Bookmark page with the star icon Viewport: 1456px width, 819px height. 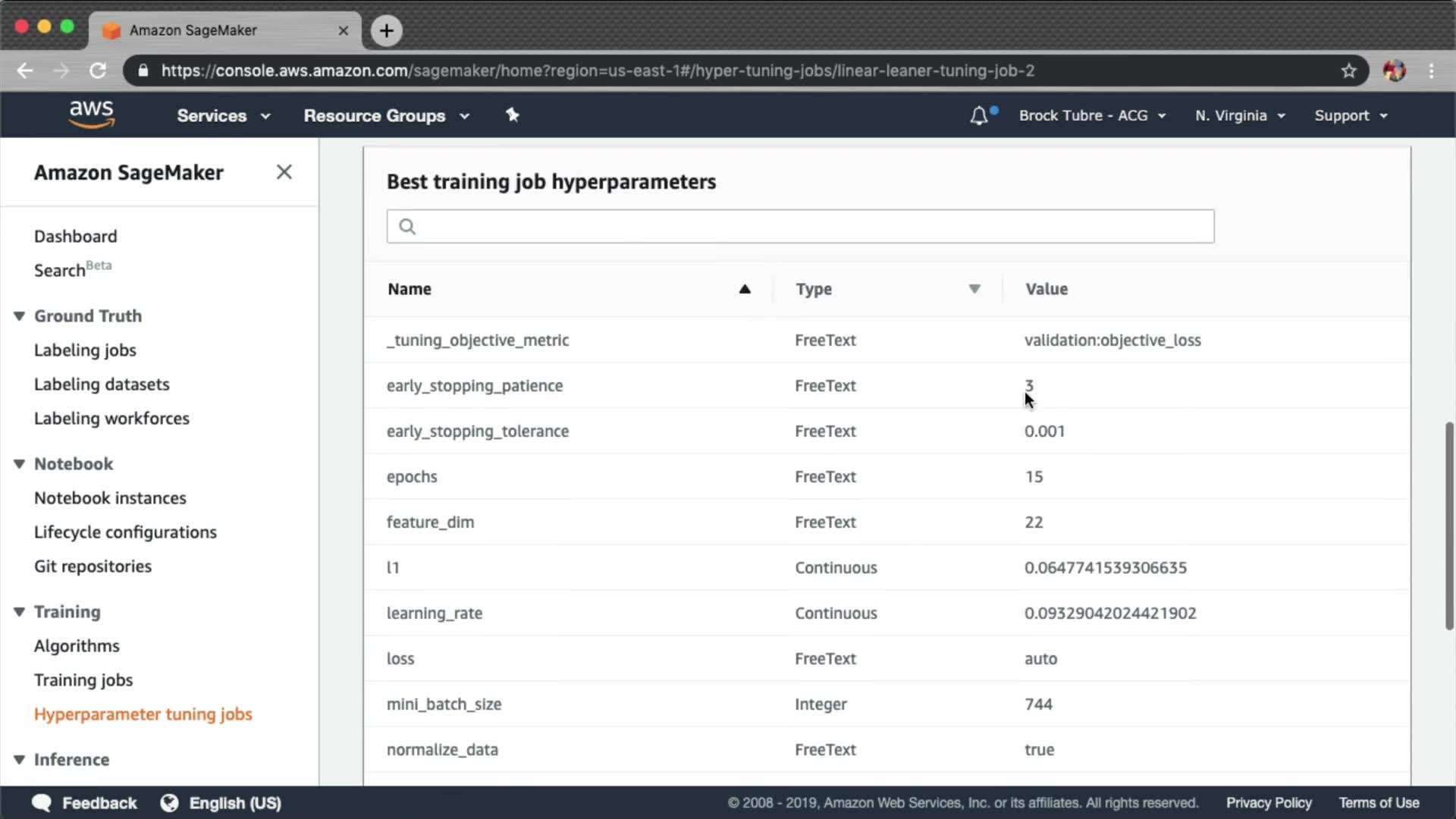pos(1348,71)
